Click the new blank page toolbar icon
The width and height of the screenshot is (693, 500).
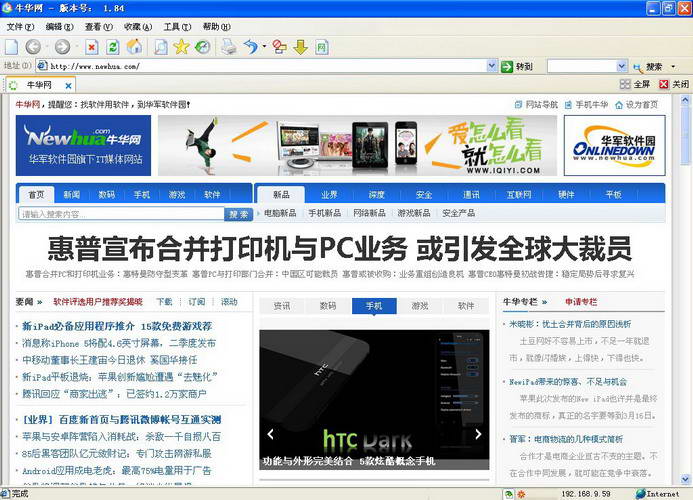pos(11,47)
